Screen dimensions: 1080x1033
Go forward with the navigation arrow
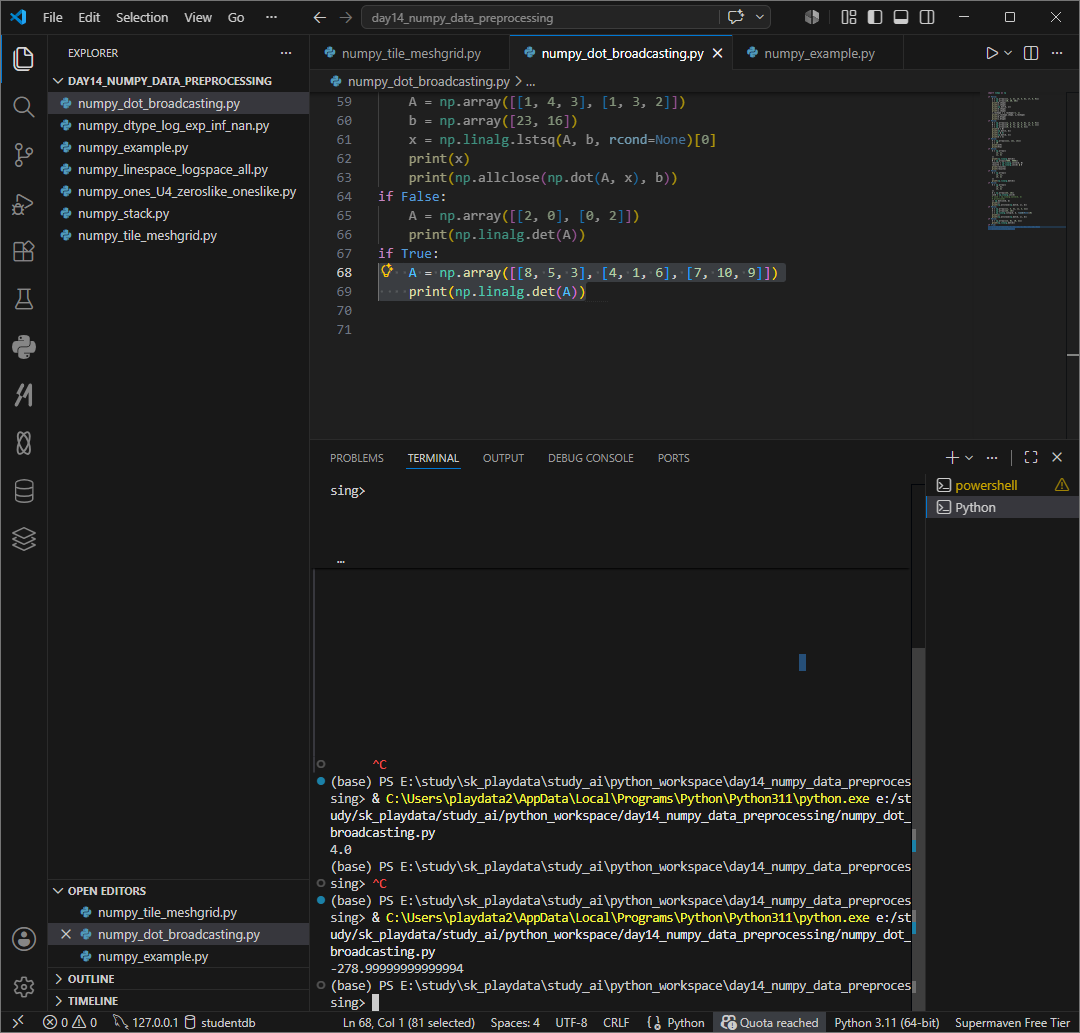tap(346, 17)
